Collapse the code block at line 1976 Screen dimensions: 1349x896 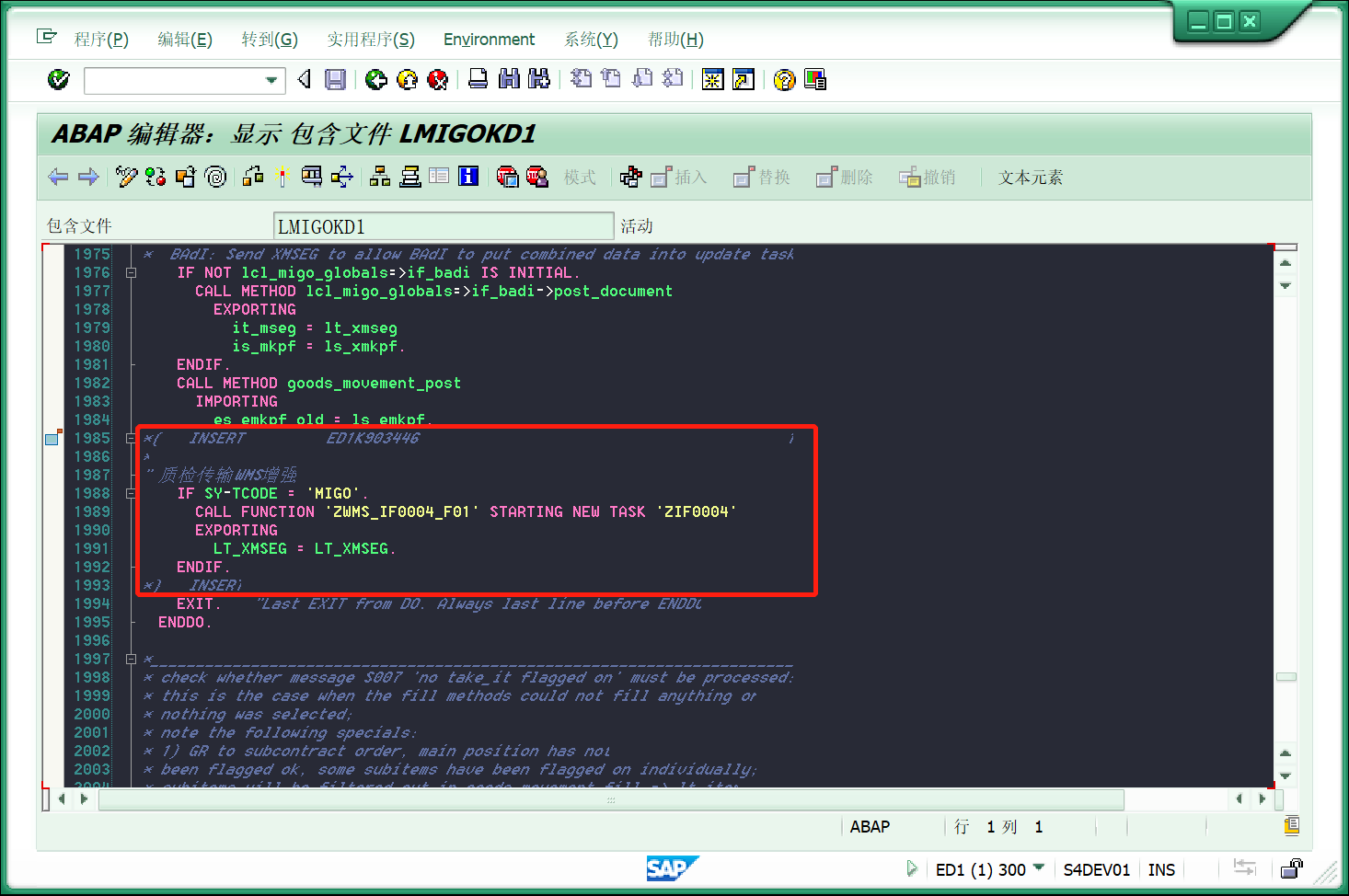point(131,273)
